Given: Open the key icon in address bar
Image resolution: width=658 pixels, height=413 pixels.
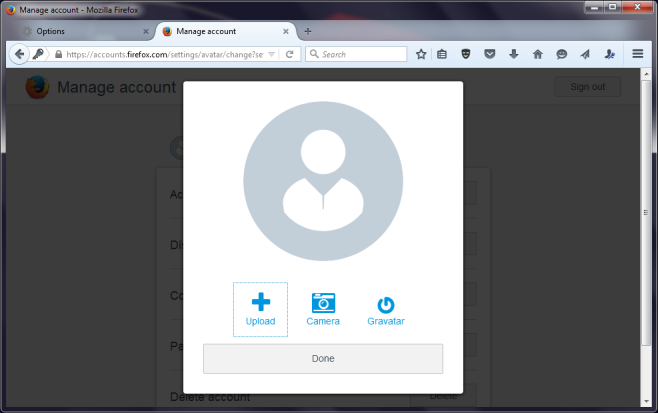Looking at the screenshot, I should (38, 54).
